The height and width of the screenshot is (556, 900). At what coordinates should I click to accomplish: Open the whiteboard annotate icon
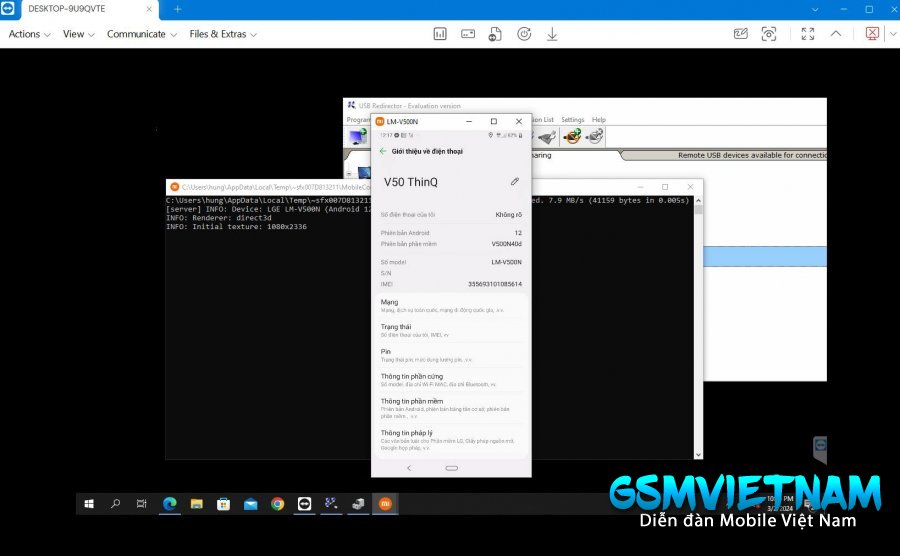(740, 34)
